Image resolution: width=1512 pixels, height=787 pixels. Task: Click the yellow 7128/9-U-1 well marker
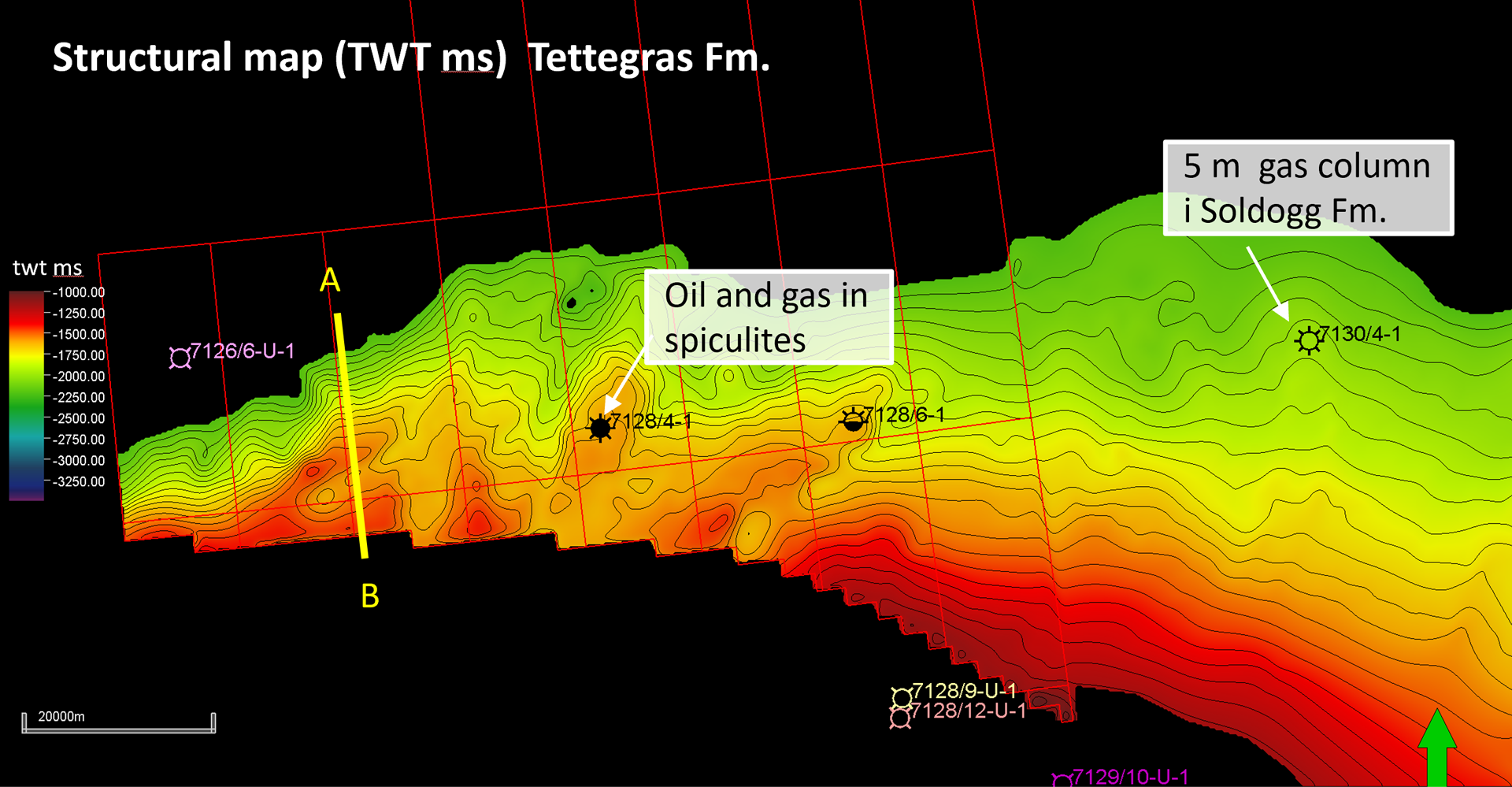coord(902,697)
